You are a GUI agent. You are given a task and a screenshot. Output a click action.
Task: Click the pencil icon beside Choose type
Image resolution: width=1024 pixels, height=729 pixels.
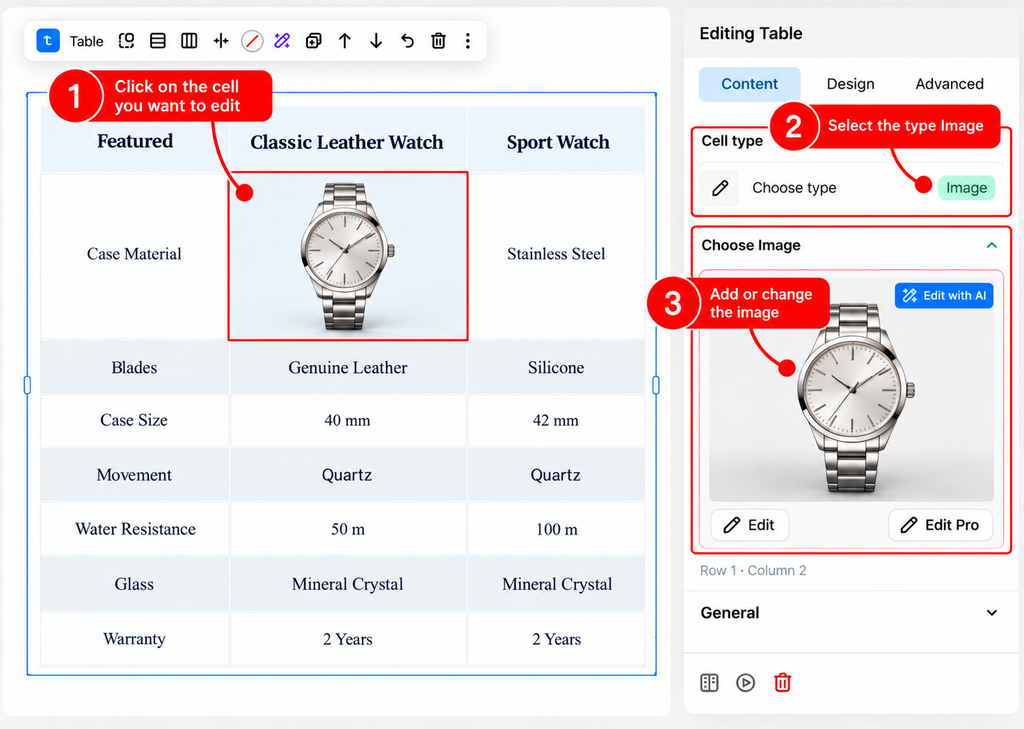pyautogui.click(x=720, y=188)
